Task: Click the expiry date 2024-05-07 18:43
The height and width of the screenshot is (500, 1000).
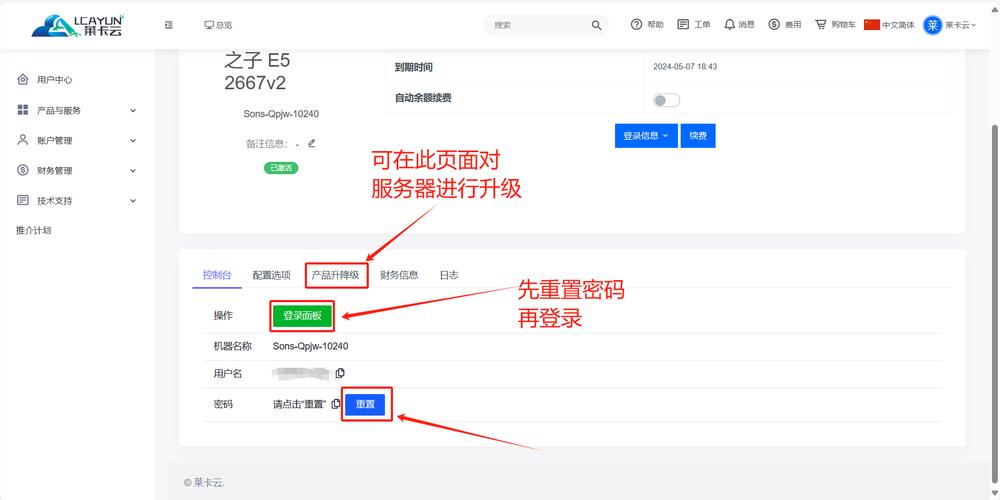Action: click(x=685, y=66)
